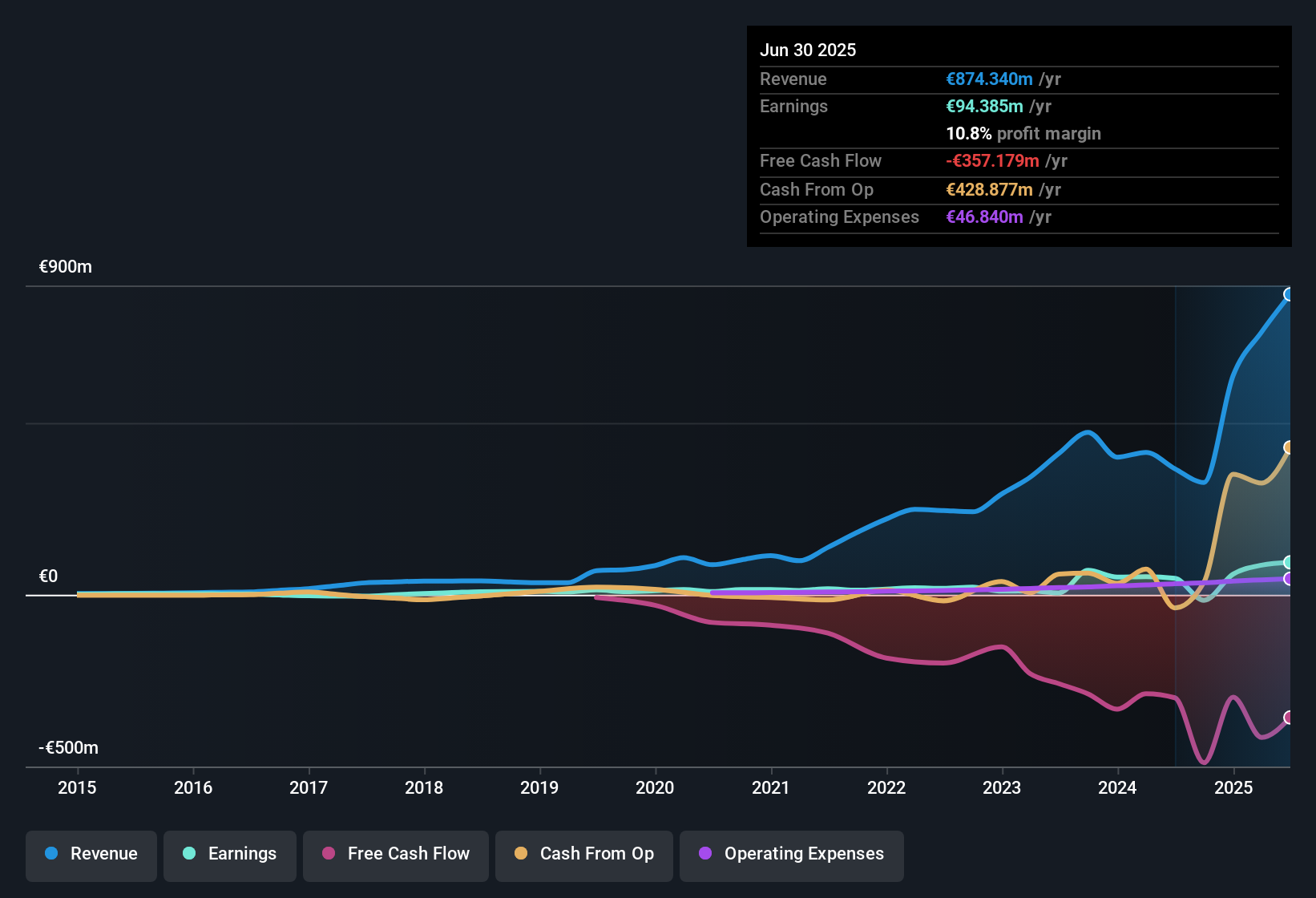1316x898 pixels.
Task: Click the teal Earnings legend icon
Action: [x=189, y=854]
